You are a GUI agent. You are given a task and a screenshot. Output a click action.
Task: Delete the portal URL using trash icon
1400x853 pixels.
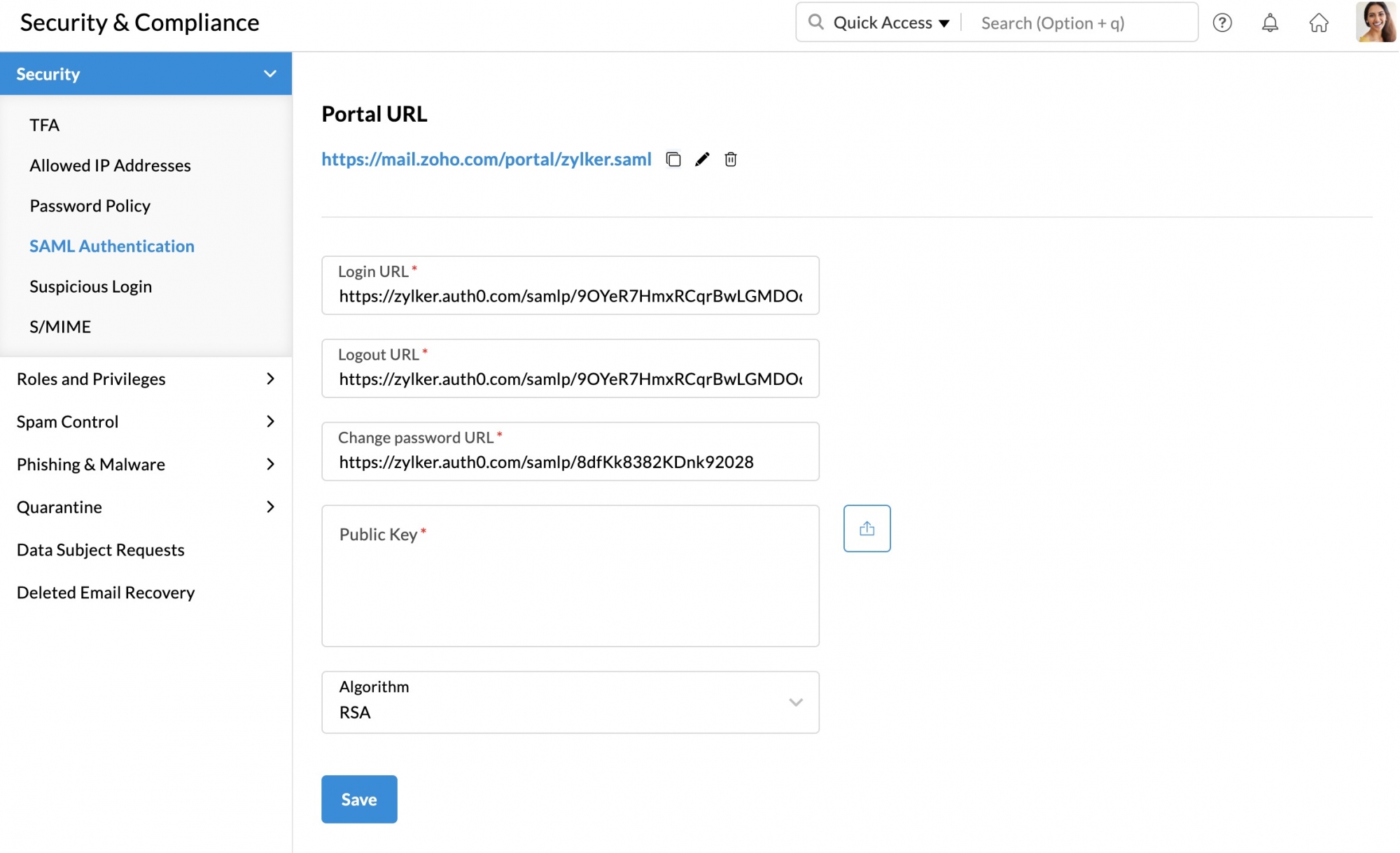tap(731, 160)
